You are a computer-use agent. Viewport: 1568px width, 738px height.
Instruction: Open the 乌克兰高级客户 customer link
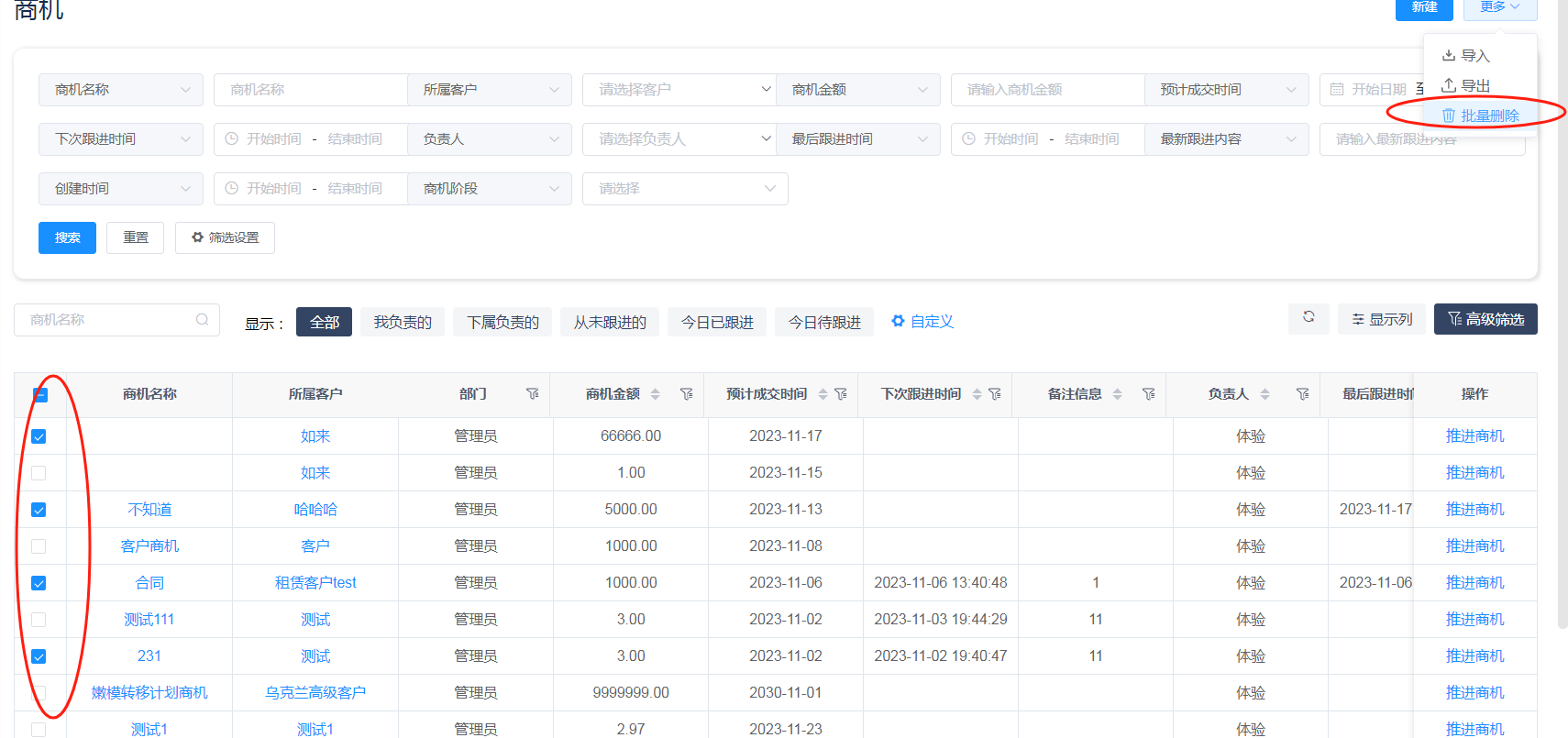315,693
